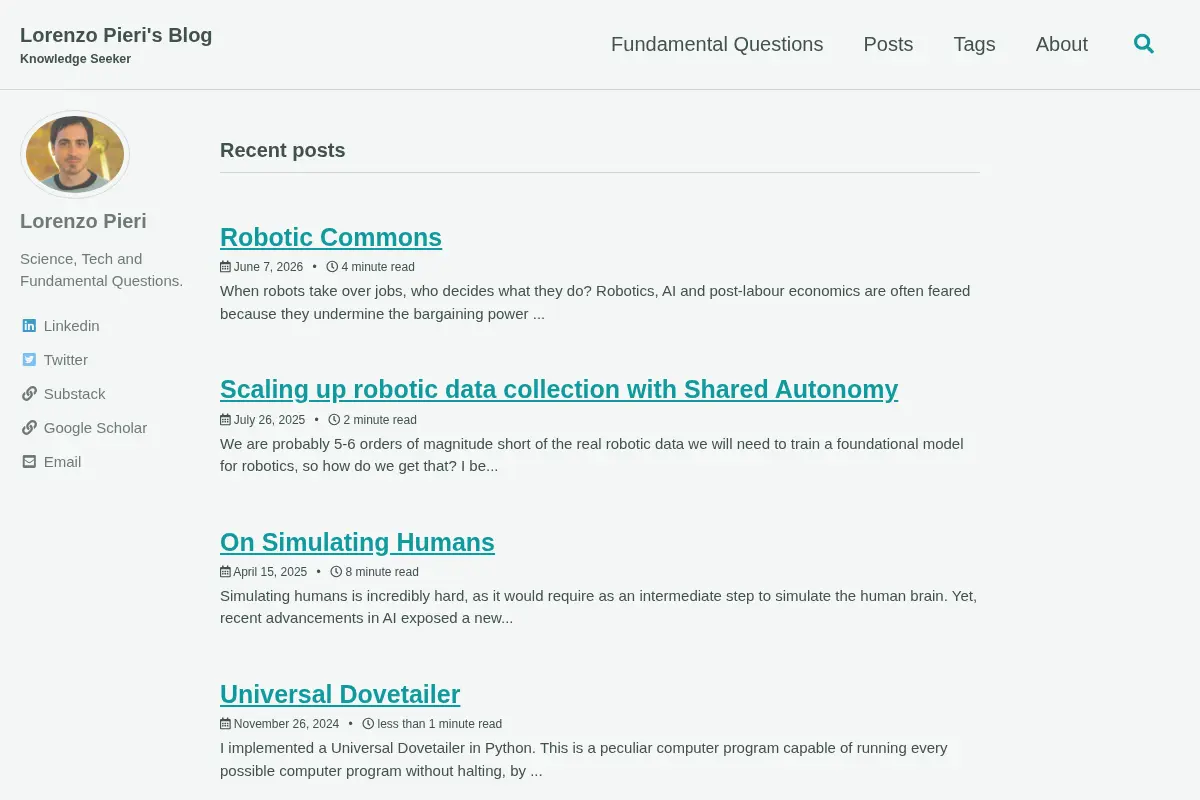Viewport: 1200px width, 800px height.
Task: Open the On Simulating Humans article
Action: pos(357,542)
